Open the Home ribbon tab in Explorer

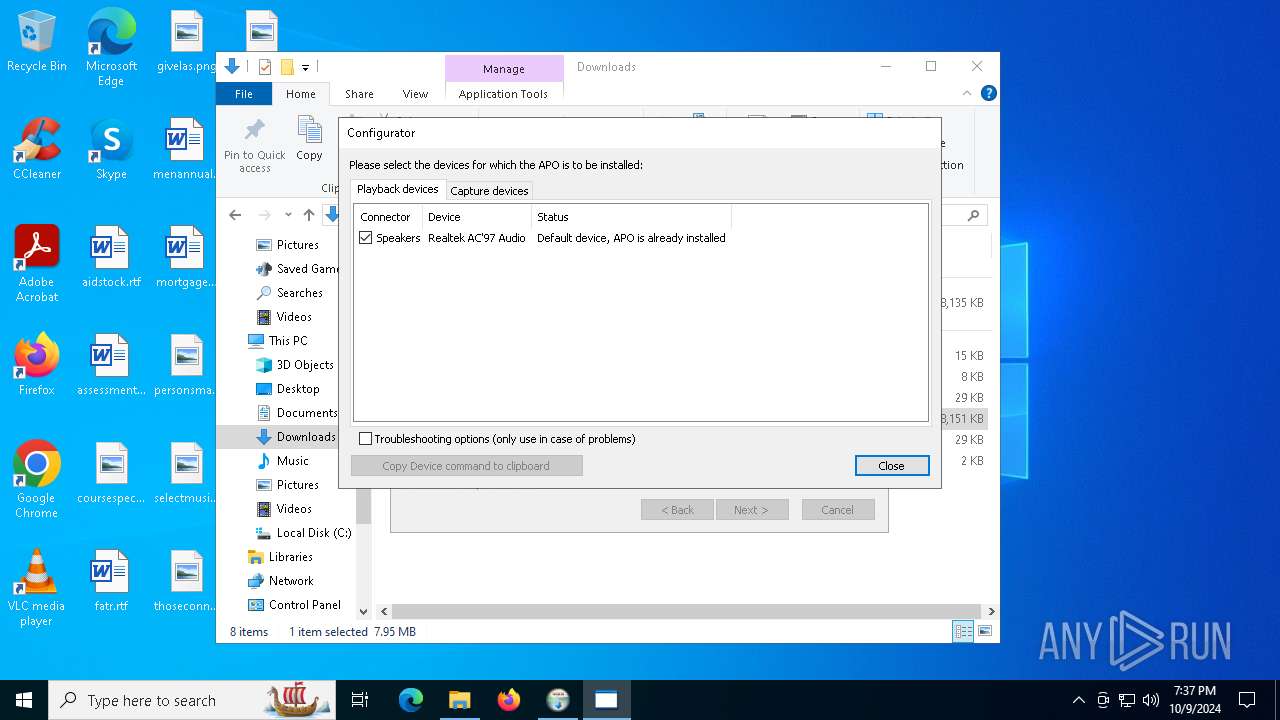point(301,94)
